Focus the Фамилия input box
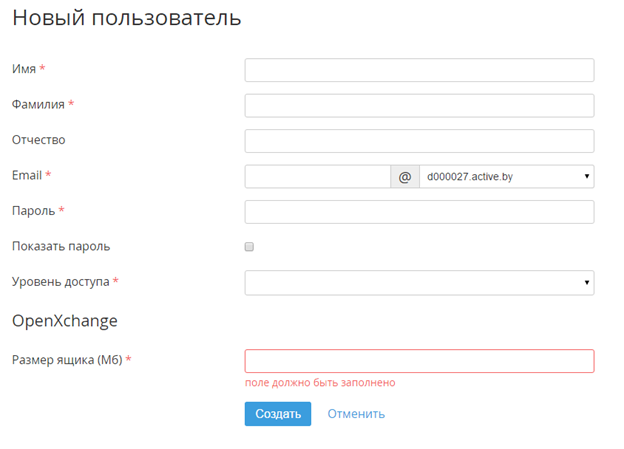 419,105
